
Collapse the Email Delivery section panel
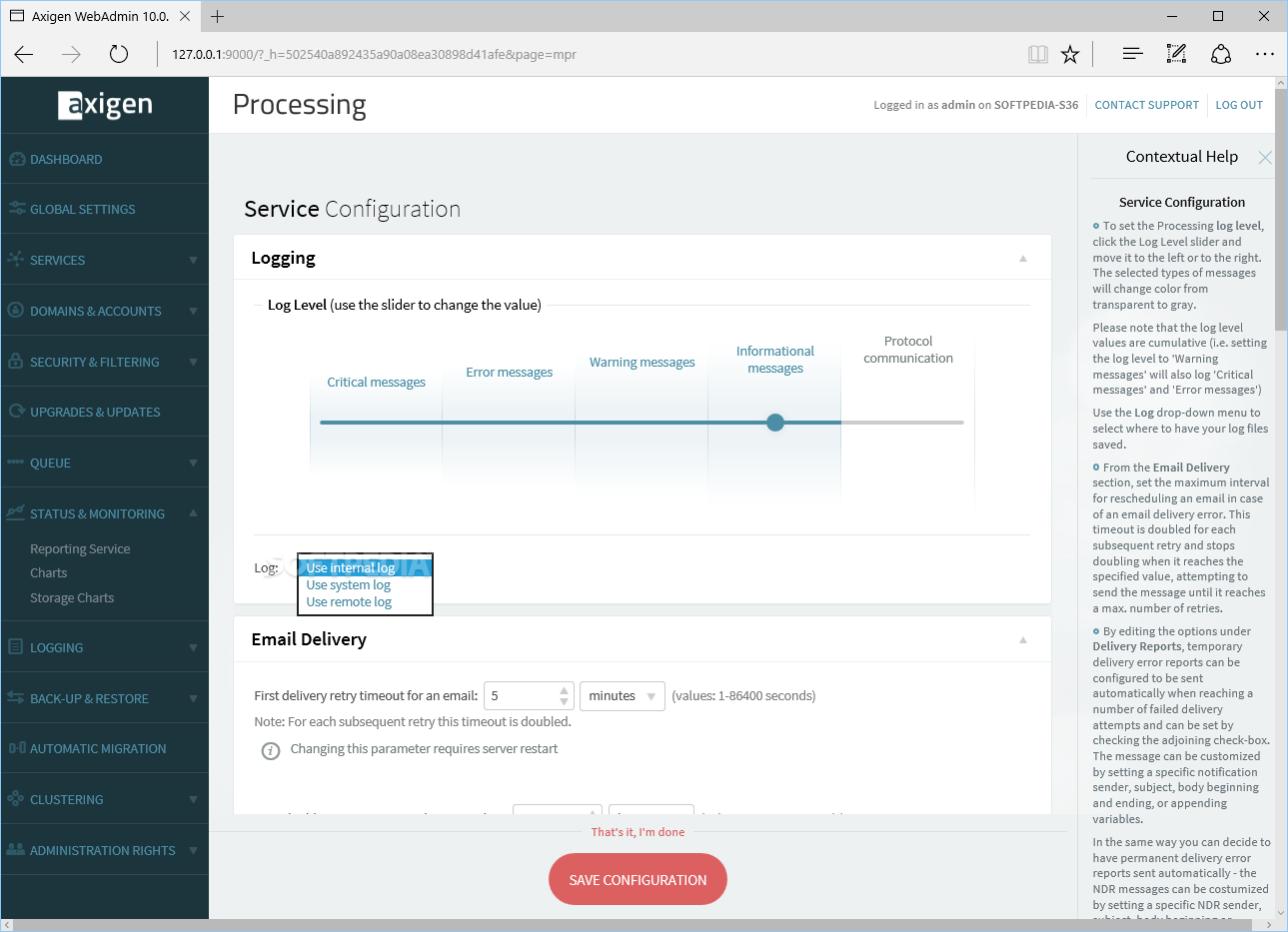[x=1023, y=640]
